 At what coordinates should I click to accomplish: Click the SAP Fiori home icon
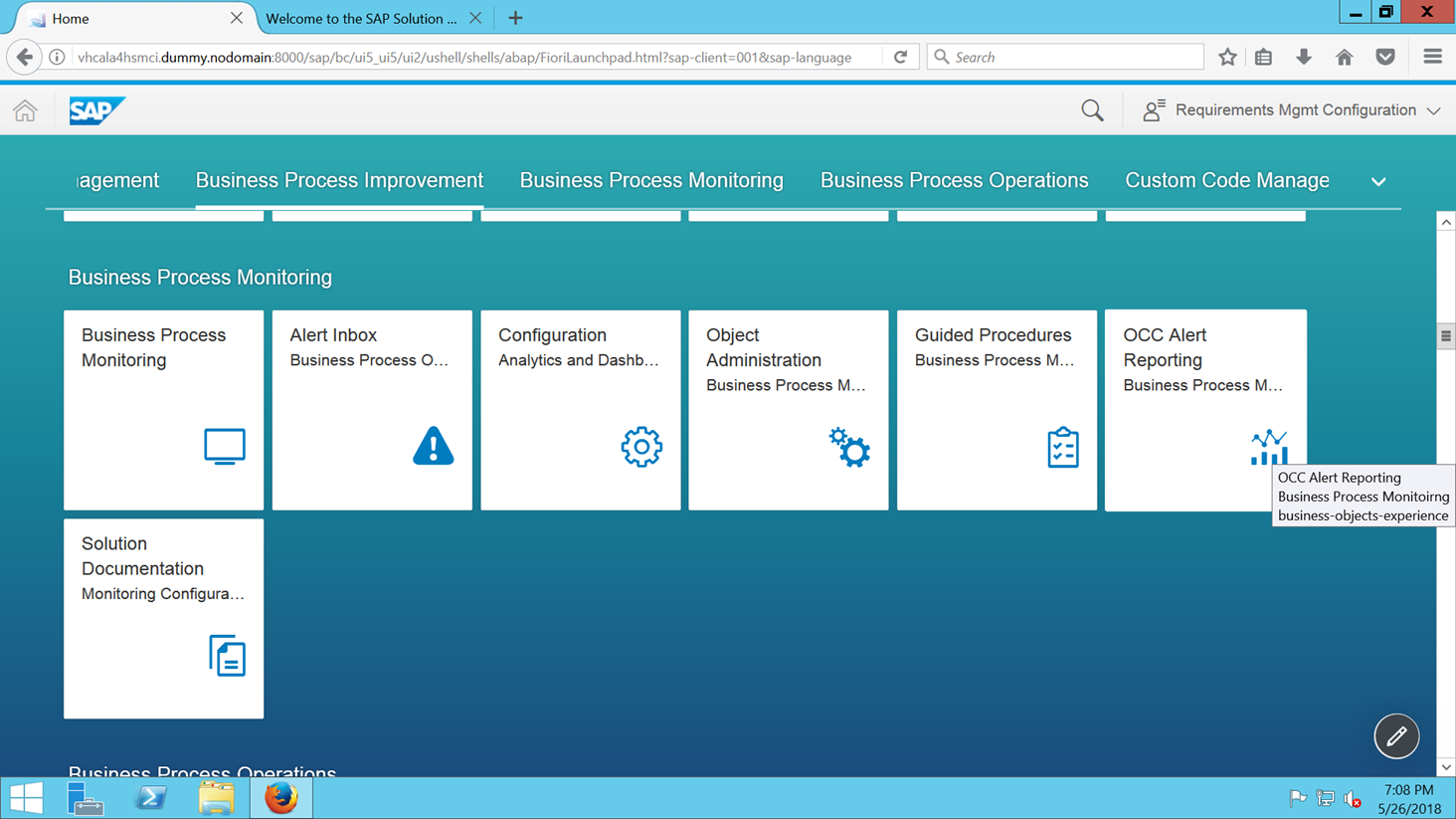[25, 110]
